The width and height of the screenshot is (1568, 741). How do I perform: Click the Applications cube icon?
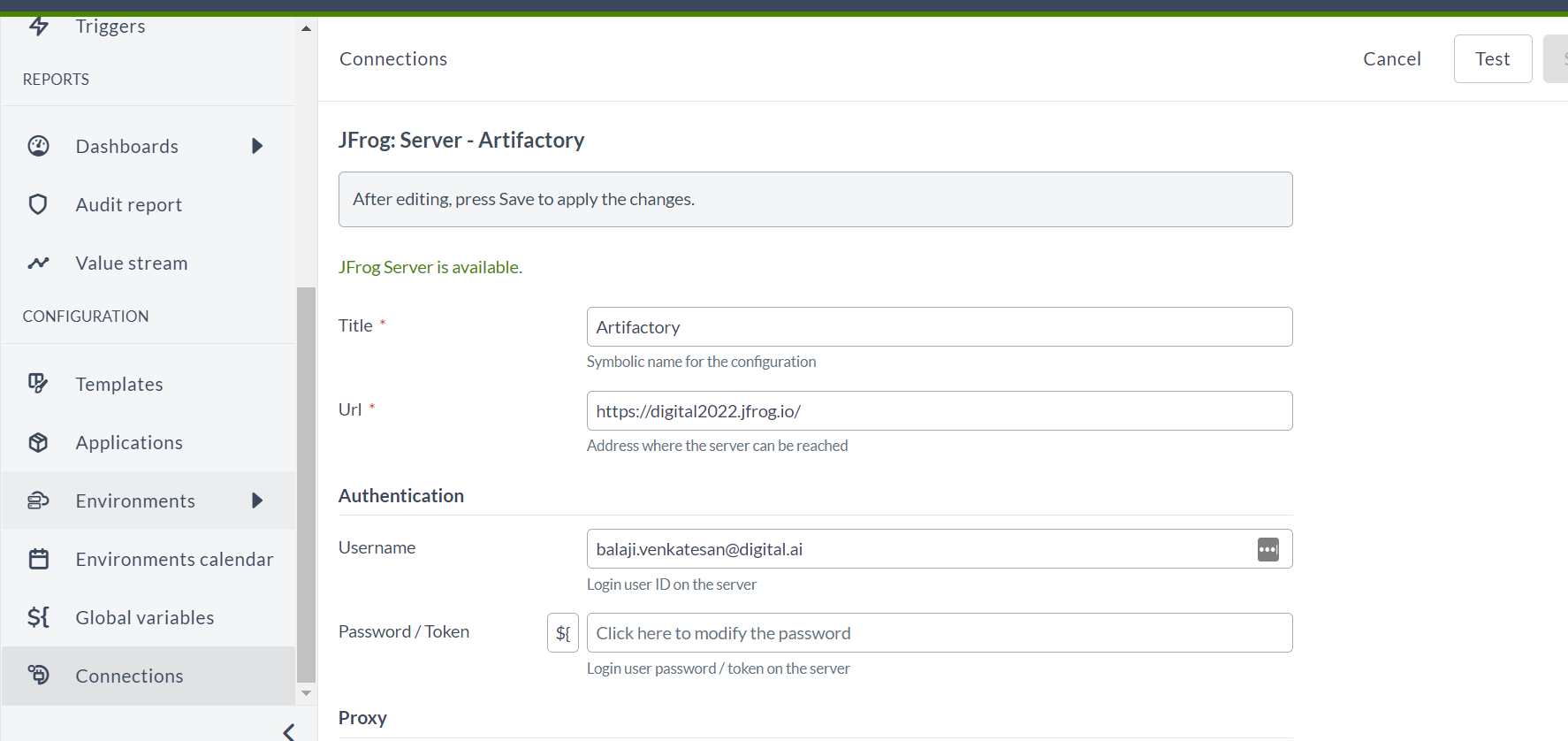(38, 442)
